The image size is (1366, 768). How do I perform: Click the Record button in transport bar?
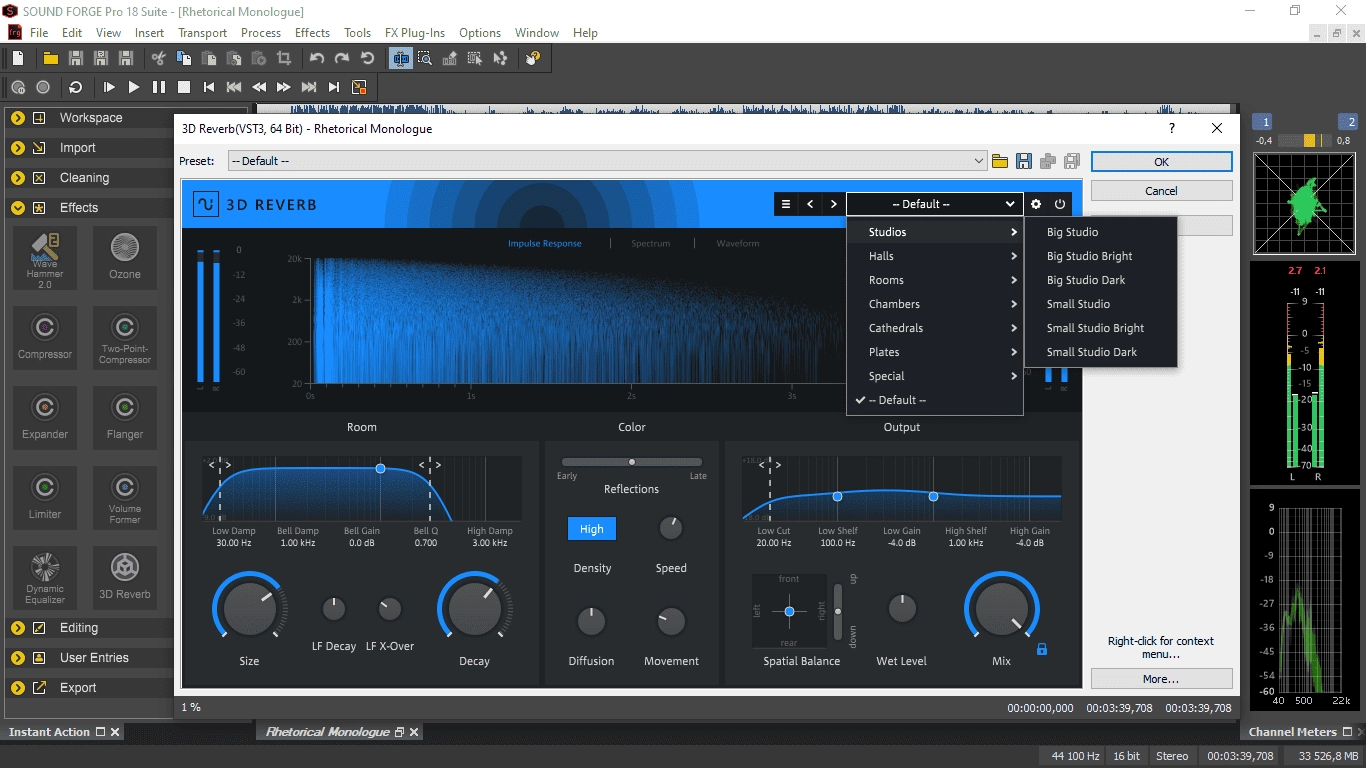click(43, 87)
